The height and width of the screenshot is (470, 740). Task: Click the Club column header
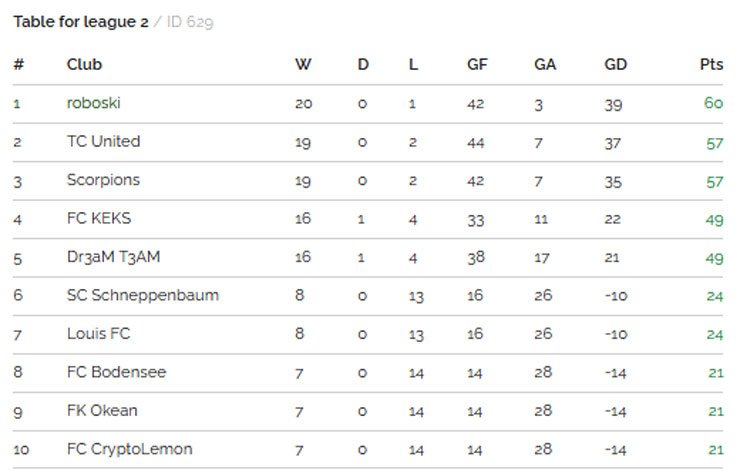coord(84,65)
